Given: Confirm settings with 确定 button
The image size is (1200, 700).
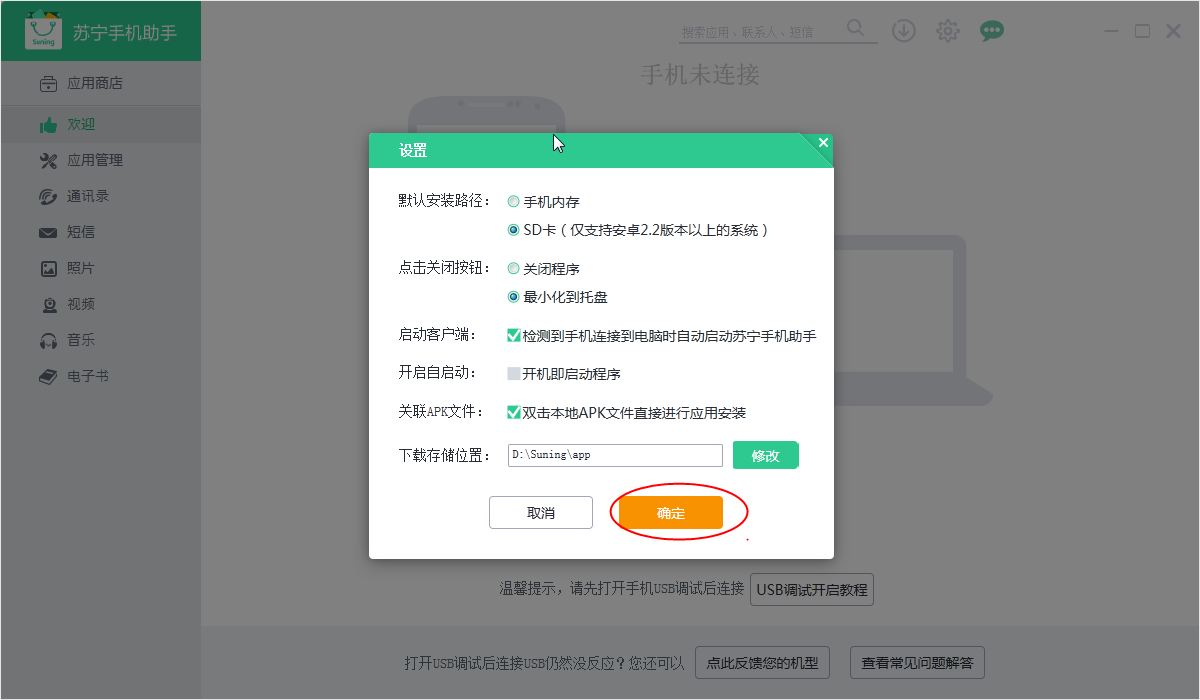Looking at the screenshot, I should 671,513.
